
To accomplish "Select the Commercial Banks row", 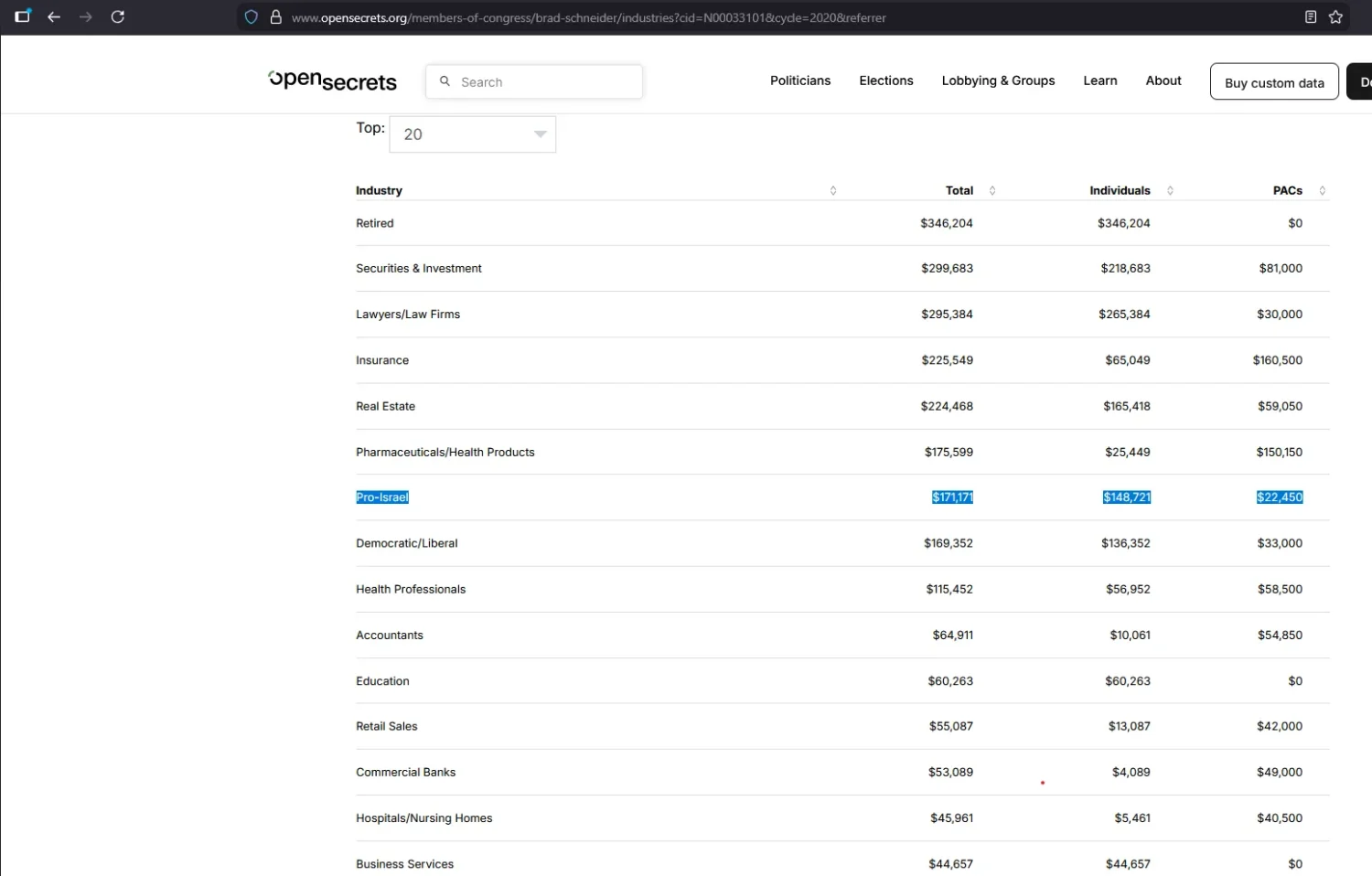I will [x=842, y=772].
